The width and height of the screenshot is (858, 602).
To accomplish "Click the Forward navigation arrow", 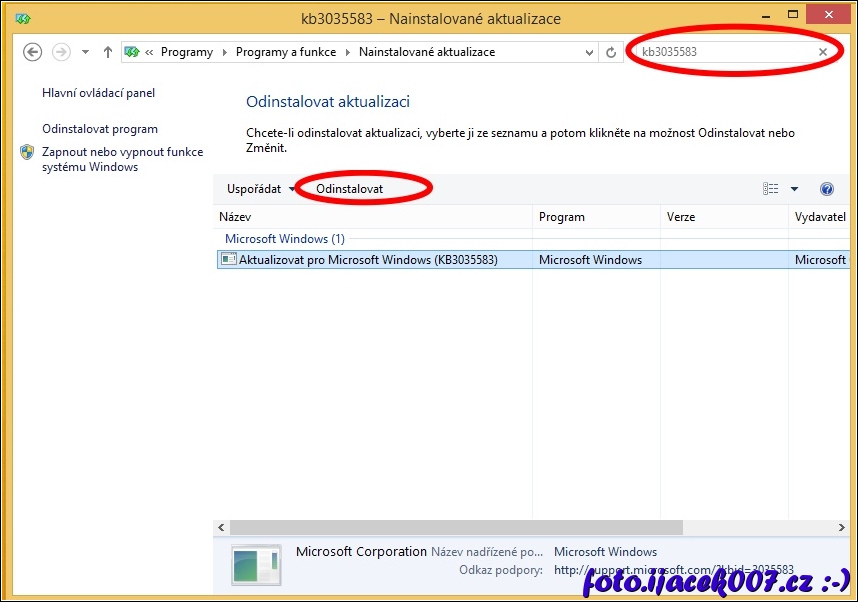I will click(x=61, y=52).
